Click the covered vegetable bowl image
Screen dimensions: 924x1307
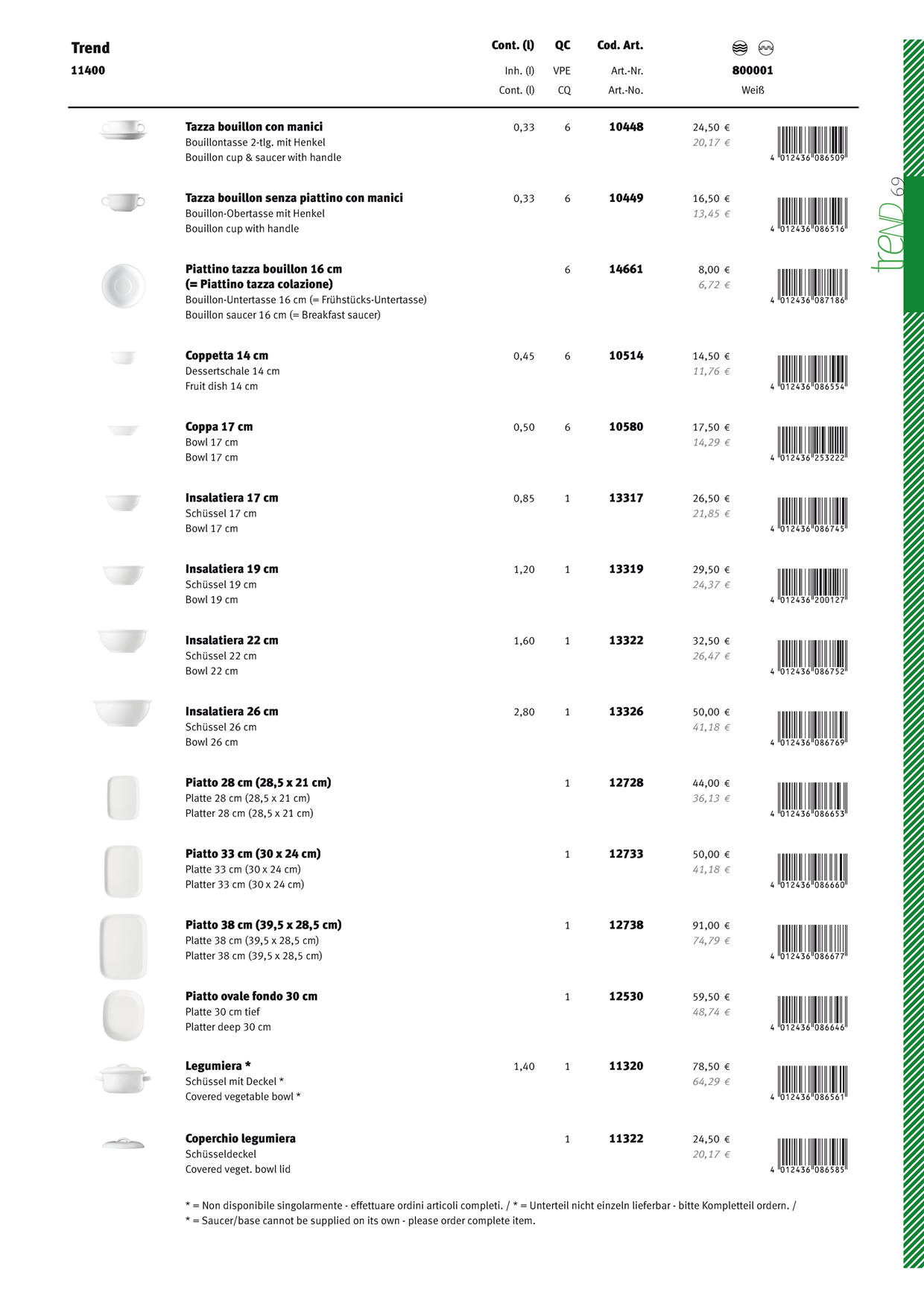(x=123, y=1077)
